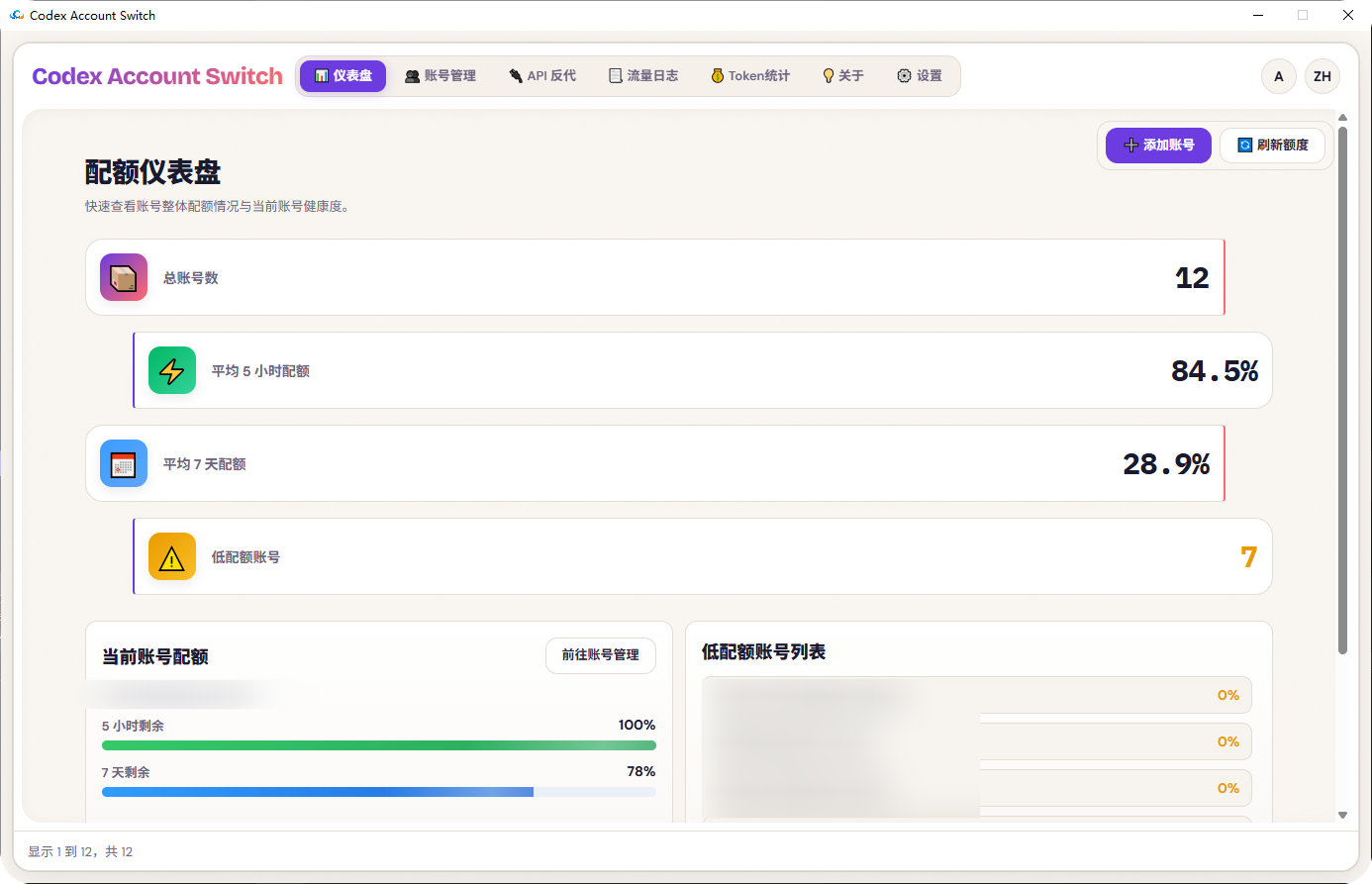The height and width of the screenshot is (884, 1372).
Task: Click the 7 天剩余 label
Action: click(126, 772)
